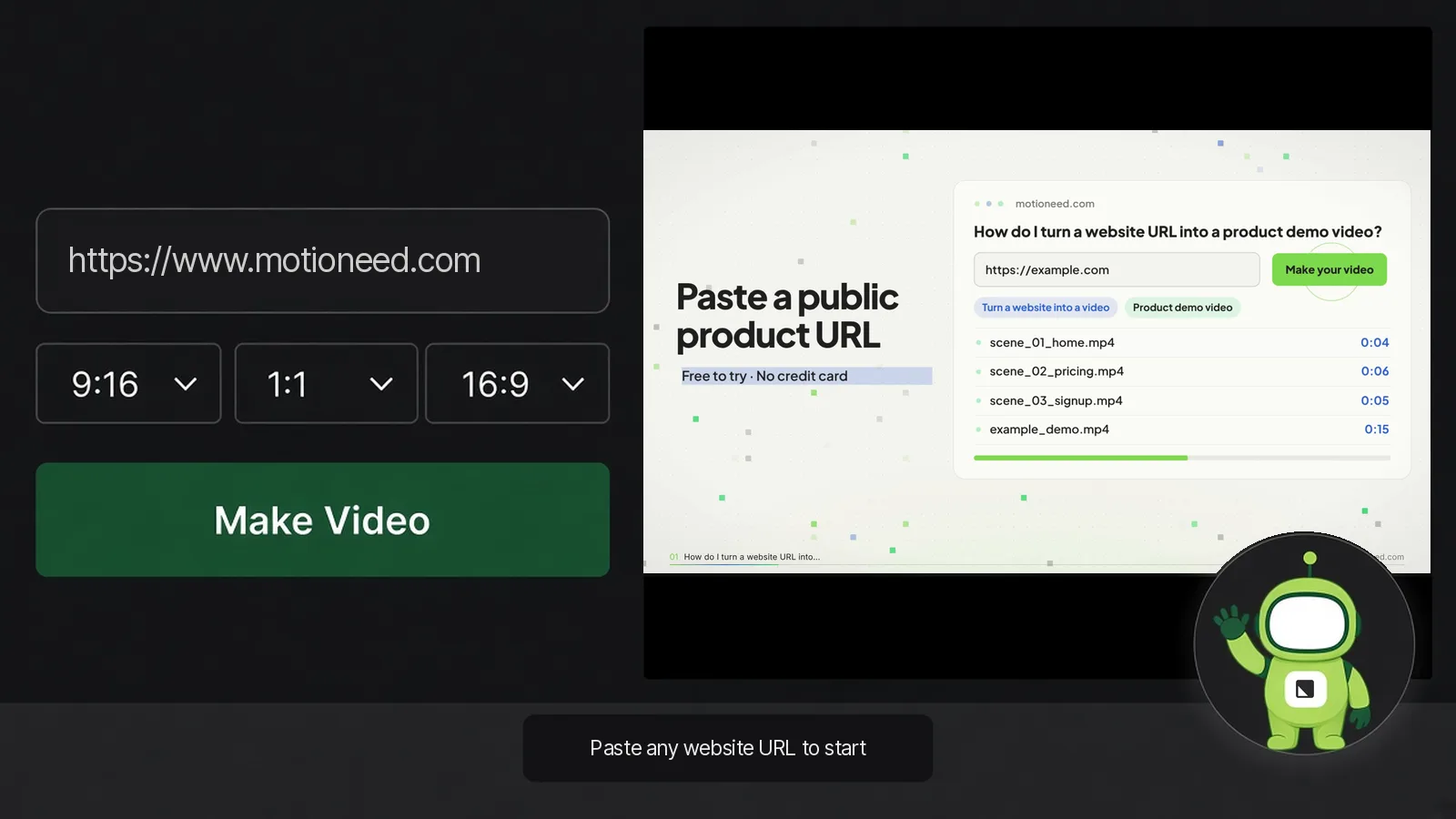Select the Product demo video tag

(1182, 308)
